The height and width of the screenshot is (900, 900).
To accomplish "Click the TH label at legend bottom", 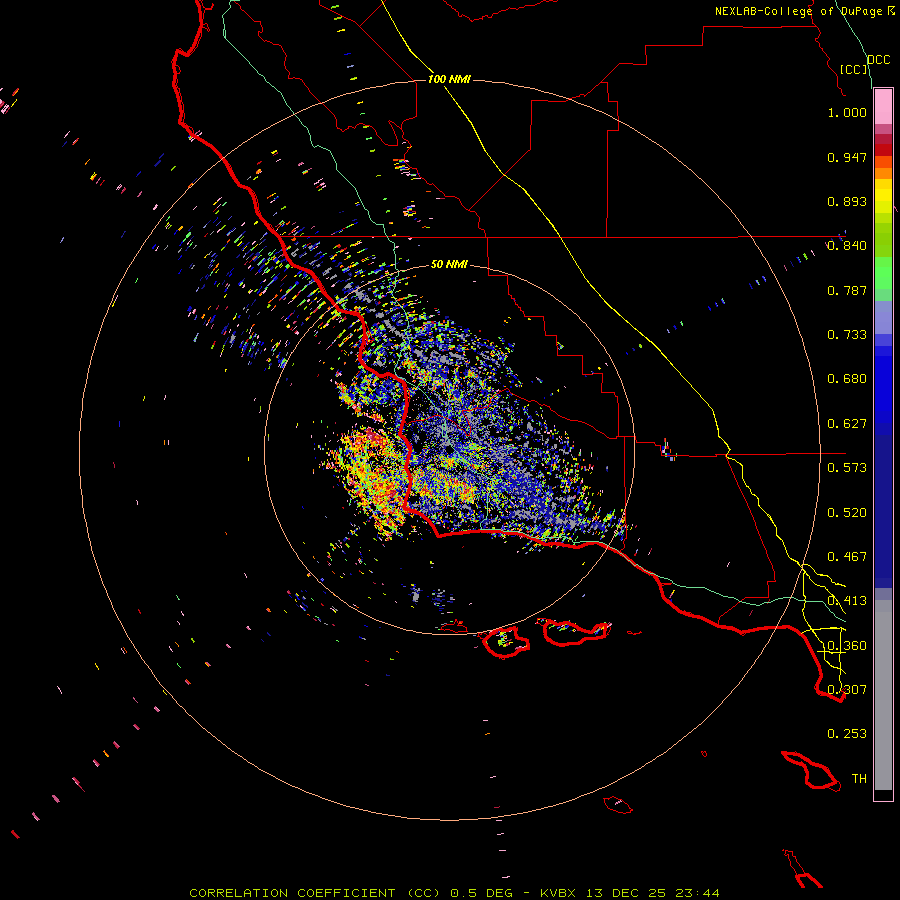I will (859, 779).
